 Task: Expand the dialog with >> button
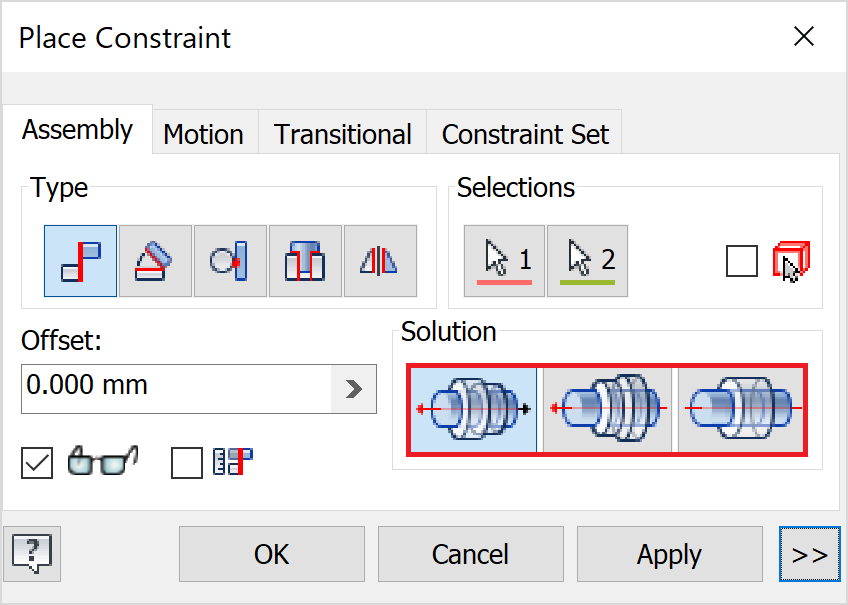click(x=808, y=554)
